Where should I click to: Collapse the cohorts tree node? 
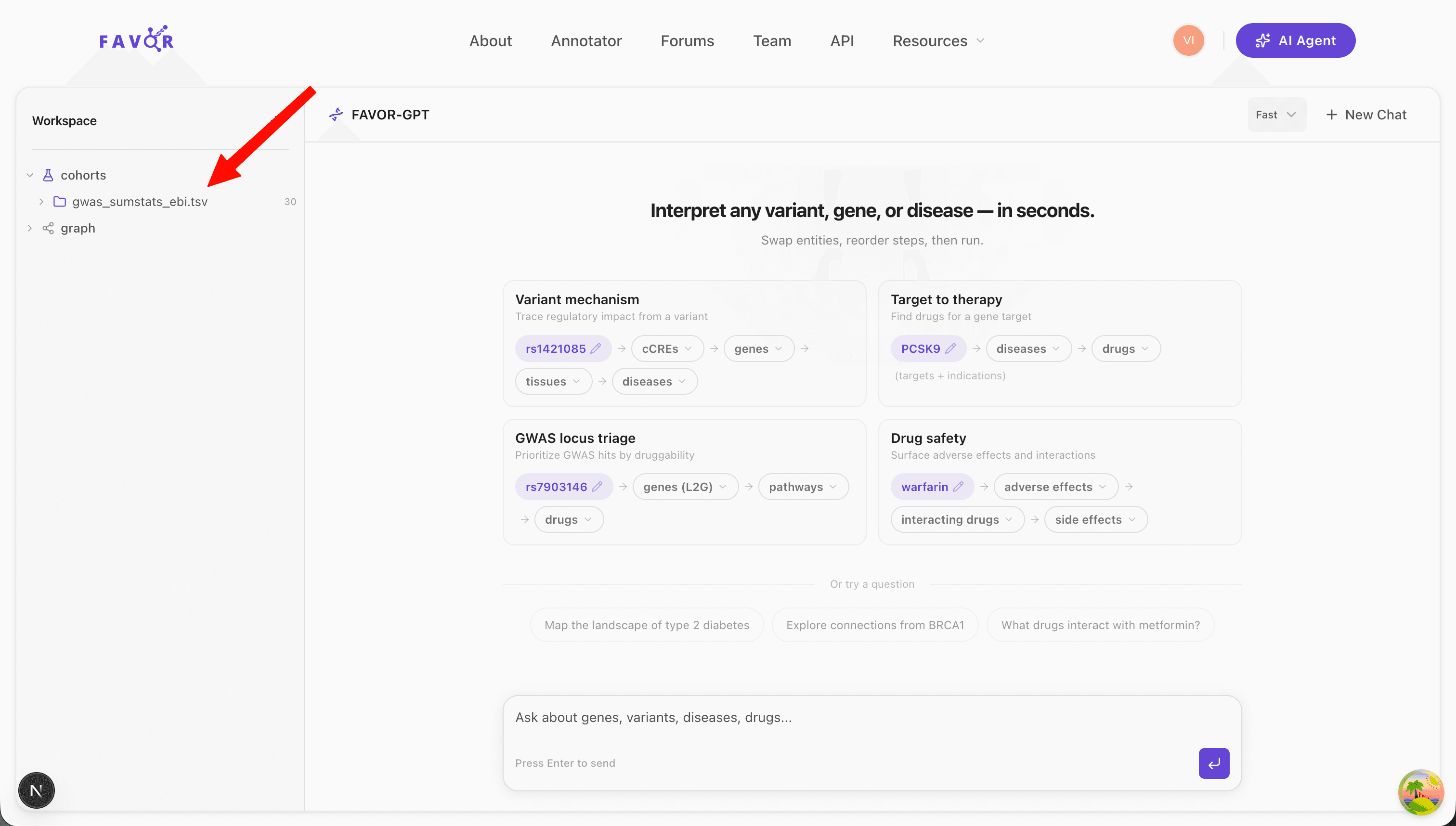click(x=30, y=175)
